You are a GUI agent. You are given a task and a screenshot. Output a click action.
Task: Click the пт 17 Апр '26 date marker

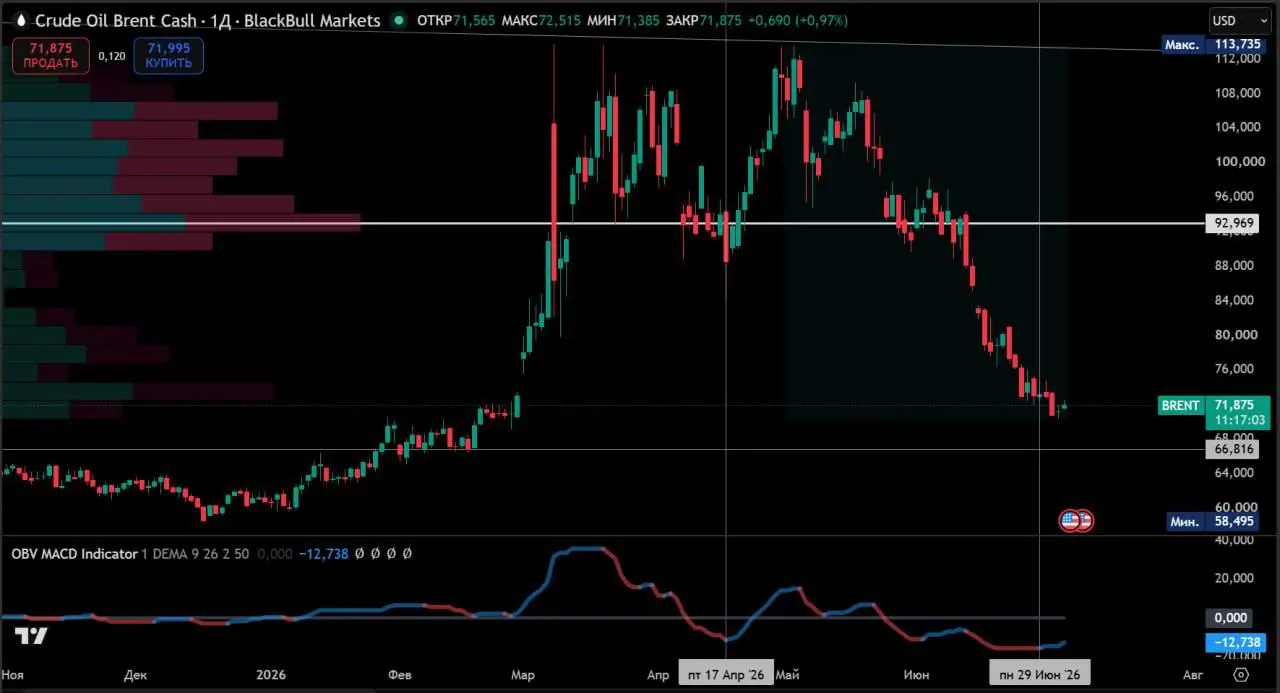click(x=725, y=675)
